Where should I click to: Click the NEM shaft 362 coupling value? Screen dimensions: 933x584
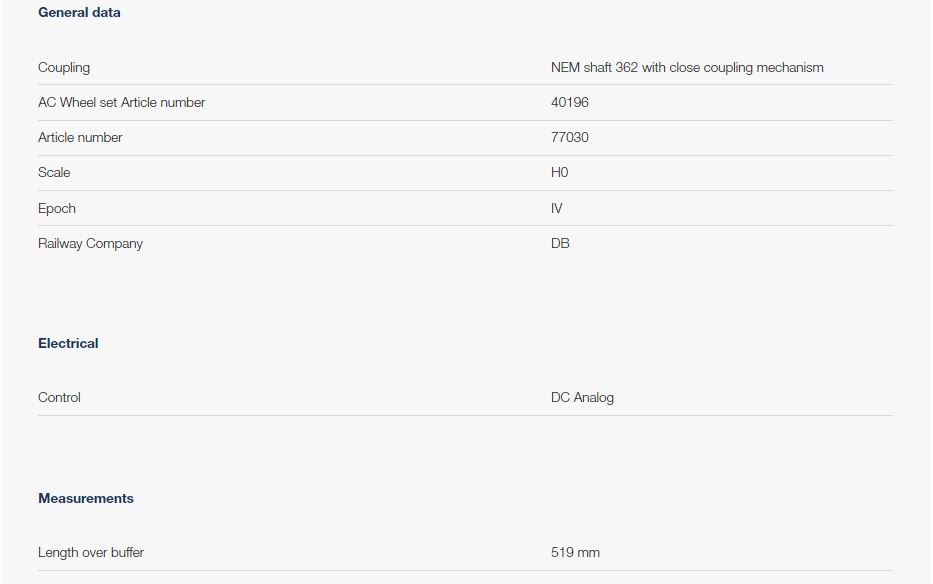(687, 67)
